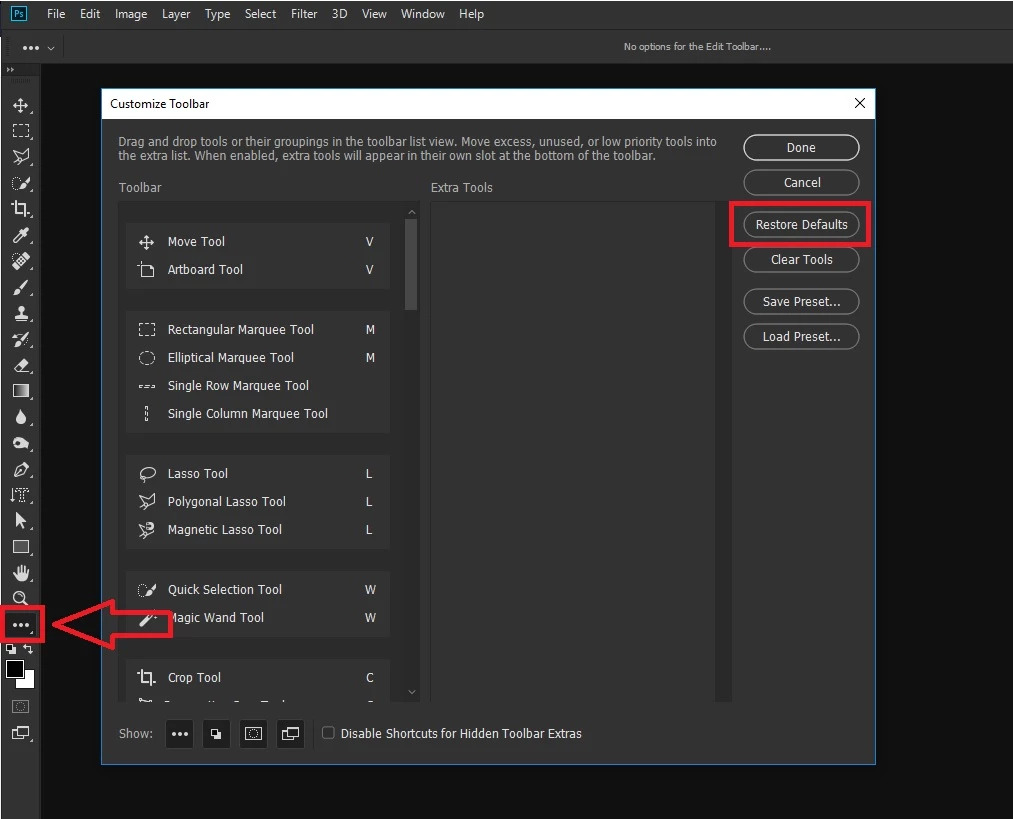Select the Hand tool in left toolbar
The image size is (1013, 819).
coord(21,573)
